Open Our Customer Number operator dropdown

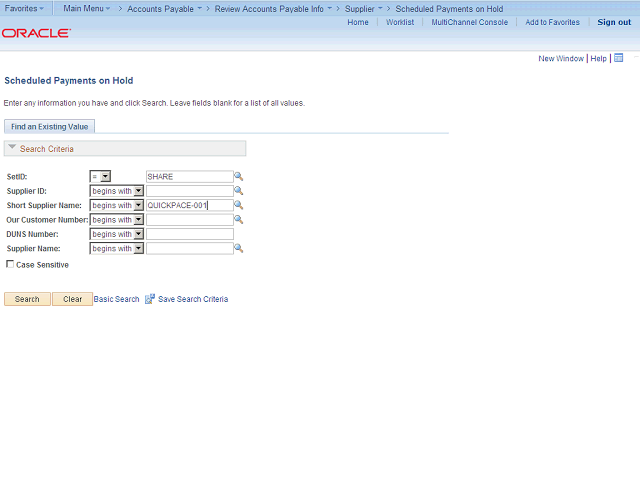click(117, 220)
